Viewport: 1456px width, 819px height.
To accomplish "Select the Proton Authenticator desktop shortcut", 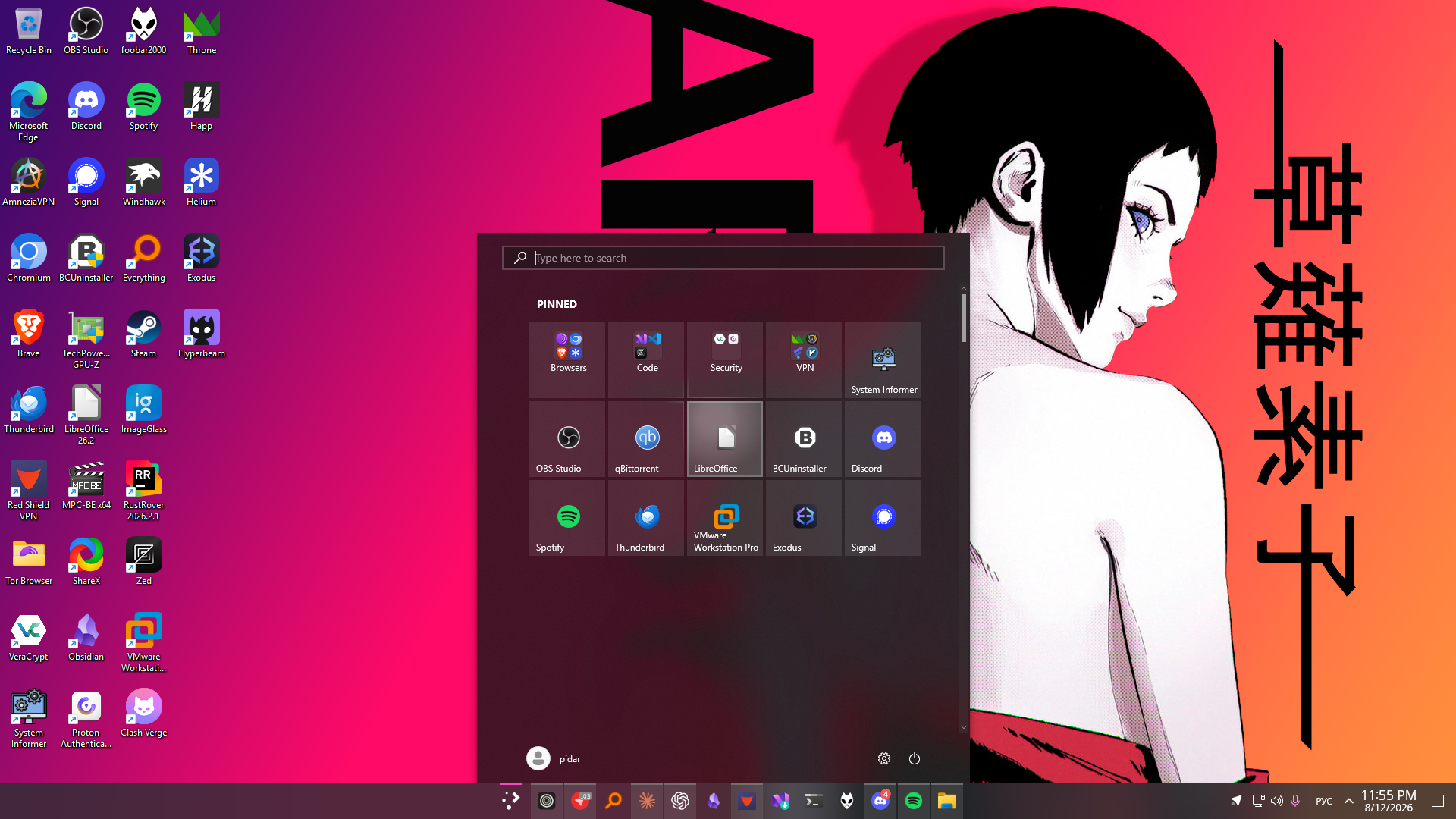I will 86,719.
